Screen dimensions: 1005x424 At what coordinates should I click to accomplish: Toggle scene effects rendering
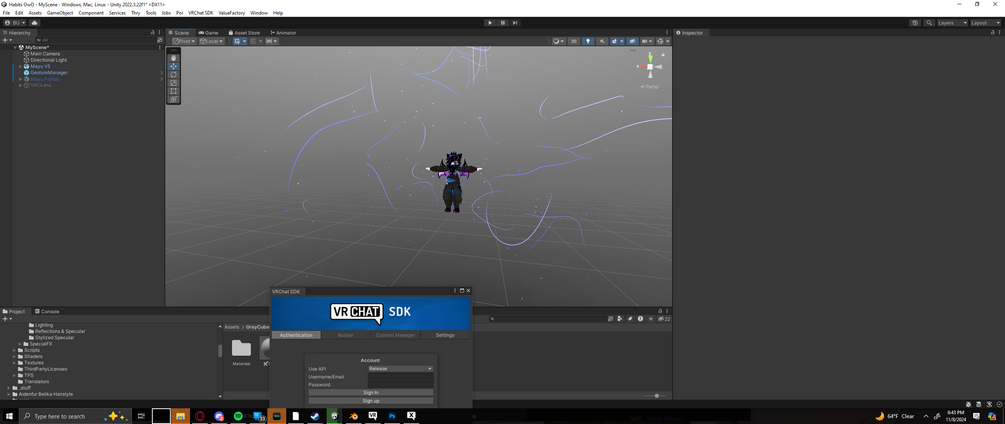click(614, 41)
